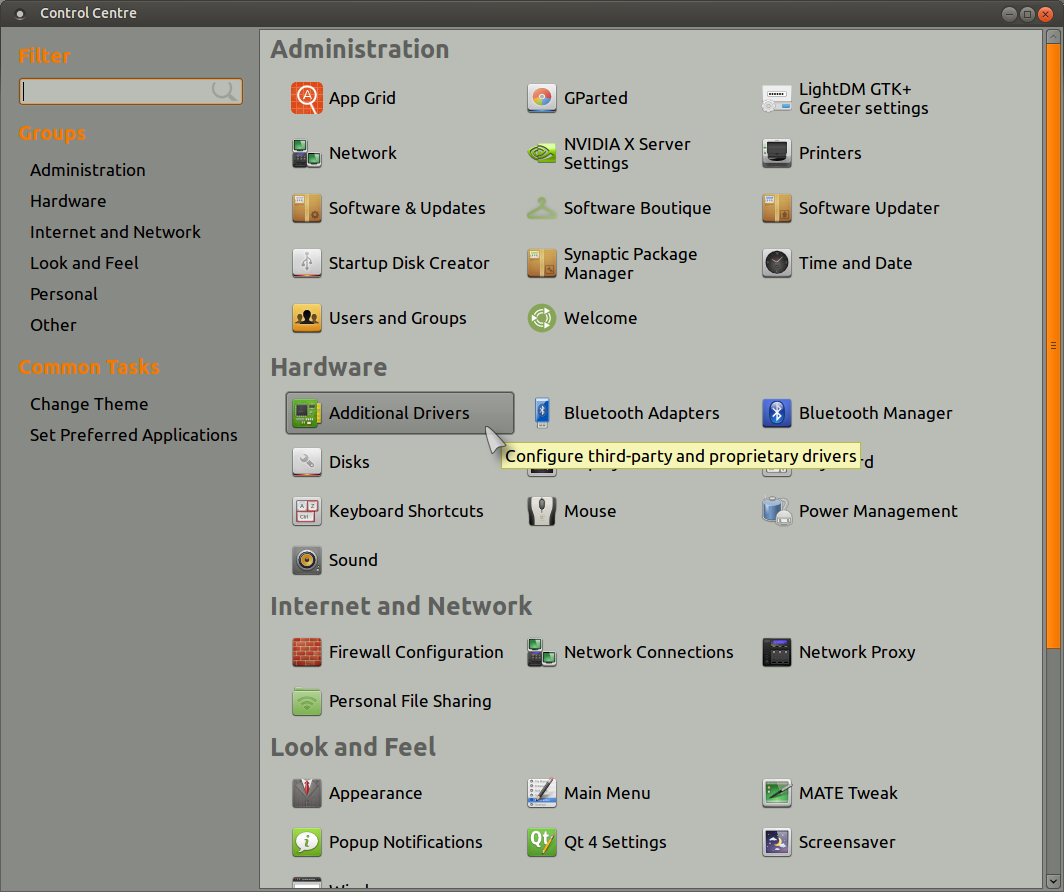The height and width of the screenshot is (892, 1064).
Task: Select the Look and Feel group
Action: (x=84, y=263)
